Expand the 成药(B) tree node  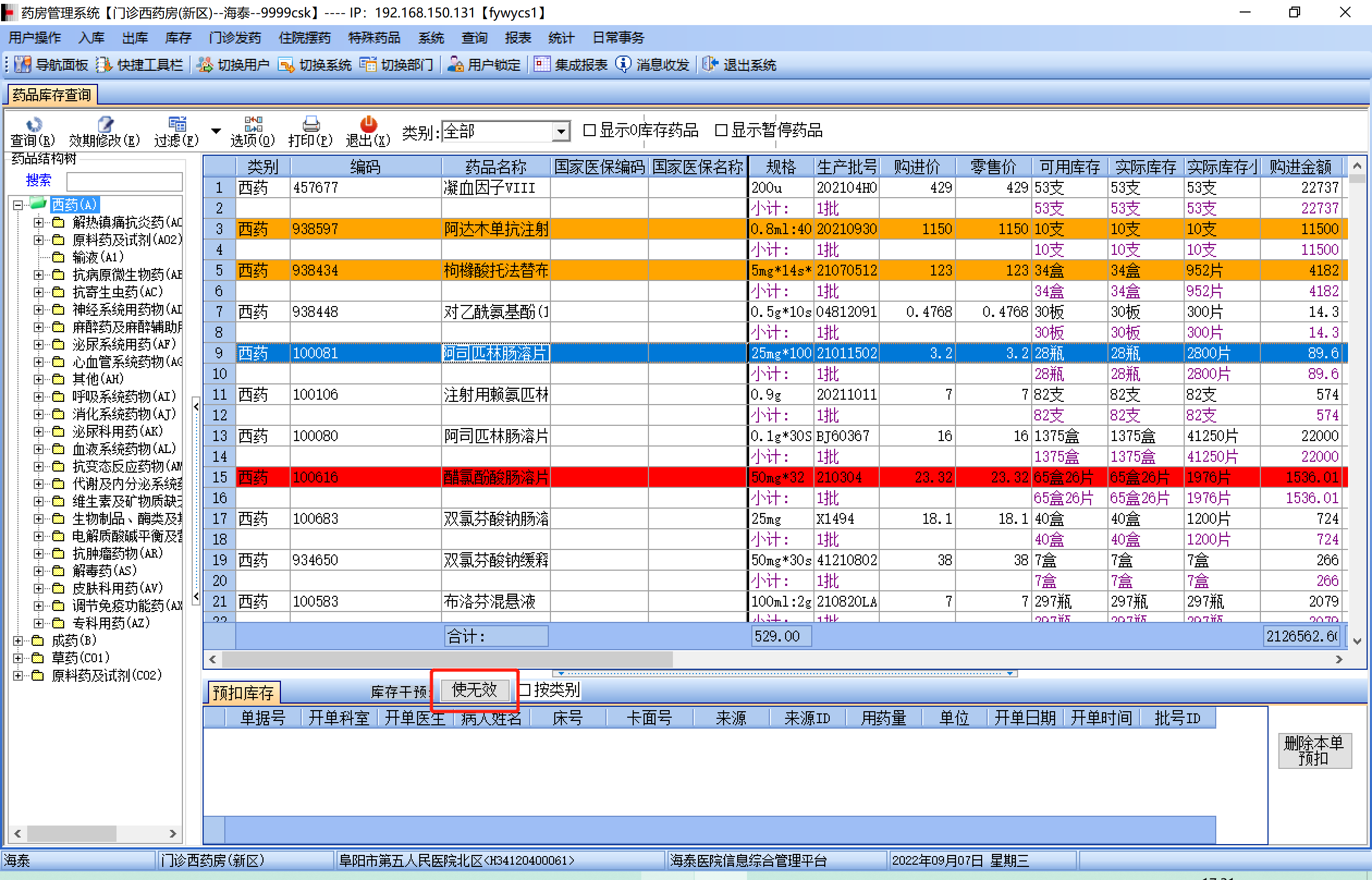19,640
